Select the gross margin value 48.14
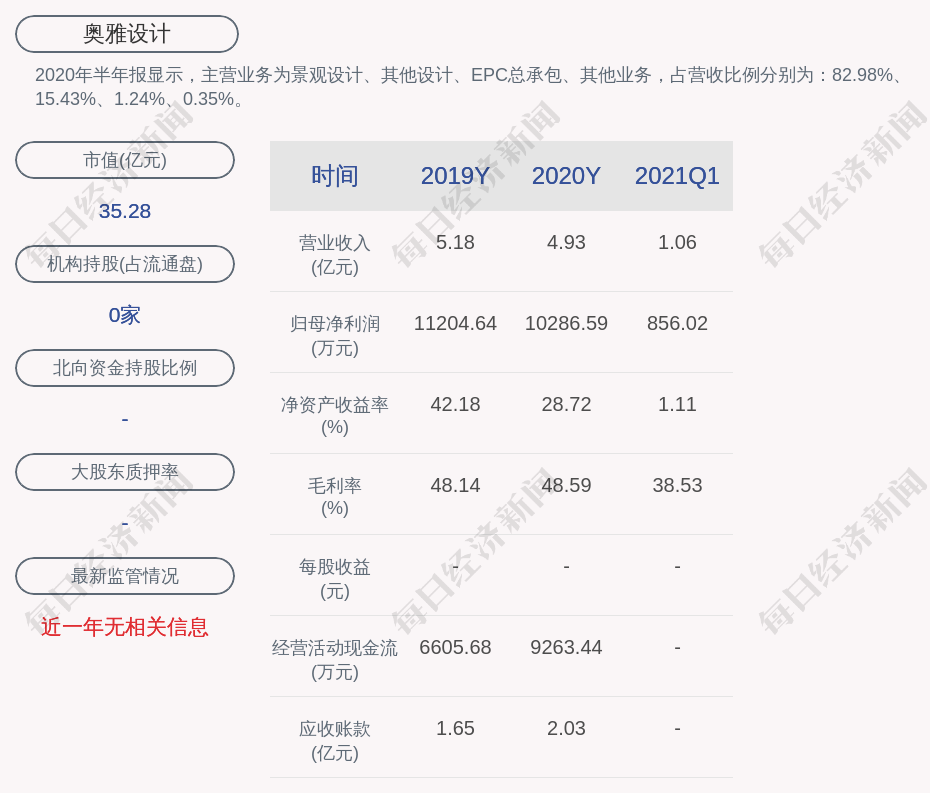This screenshot has height=793, width=930. [455, 485]
